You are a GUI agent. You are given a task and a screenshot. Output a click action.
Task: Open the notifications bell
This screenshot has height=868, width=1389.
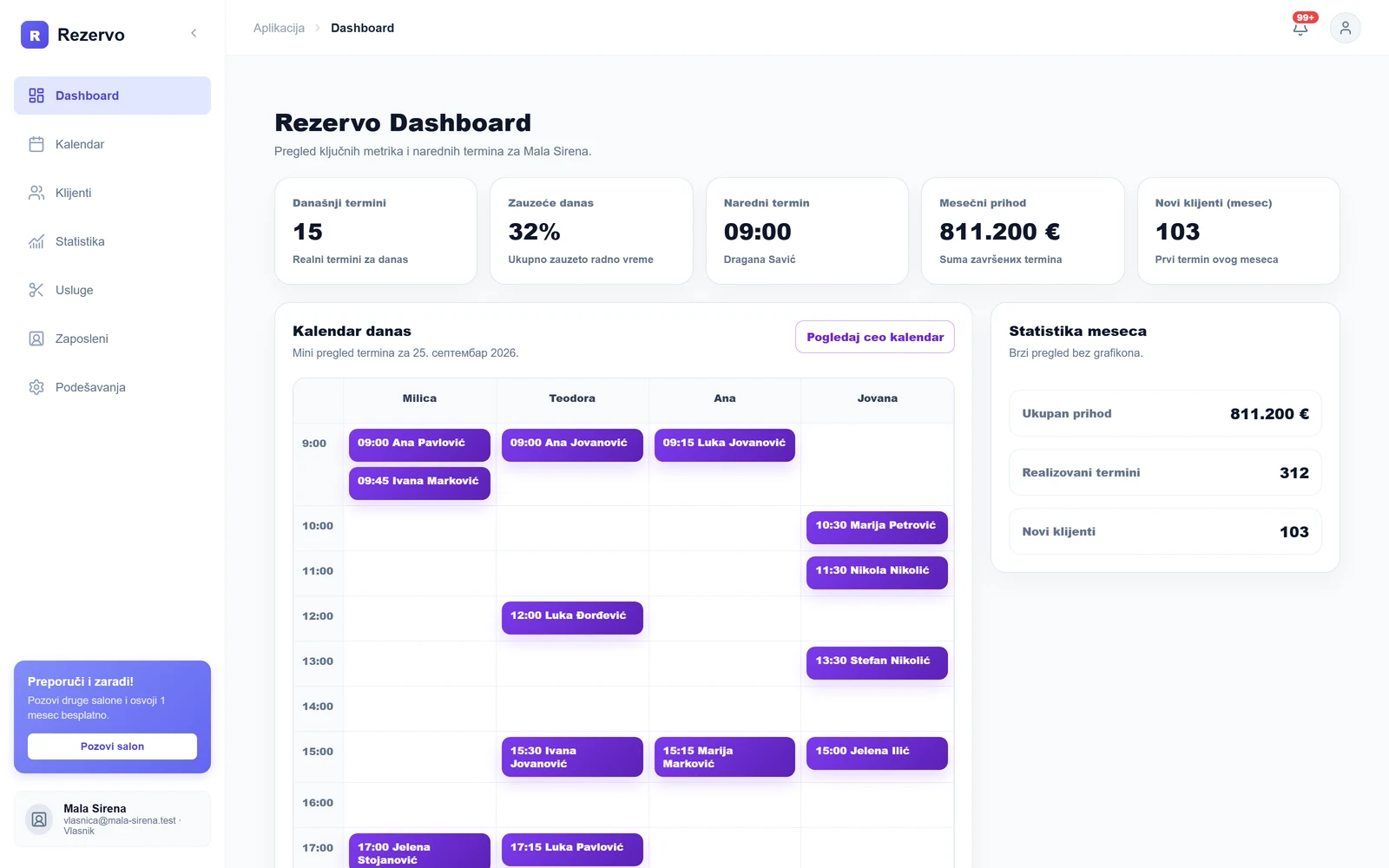pyautogui.click(x=1300, y=28)
